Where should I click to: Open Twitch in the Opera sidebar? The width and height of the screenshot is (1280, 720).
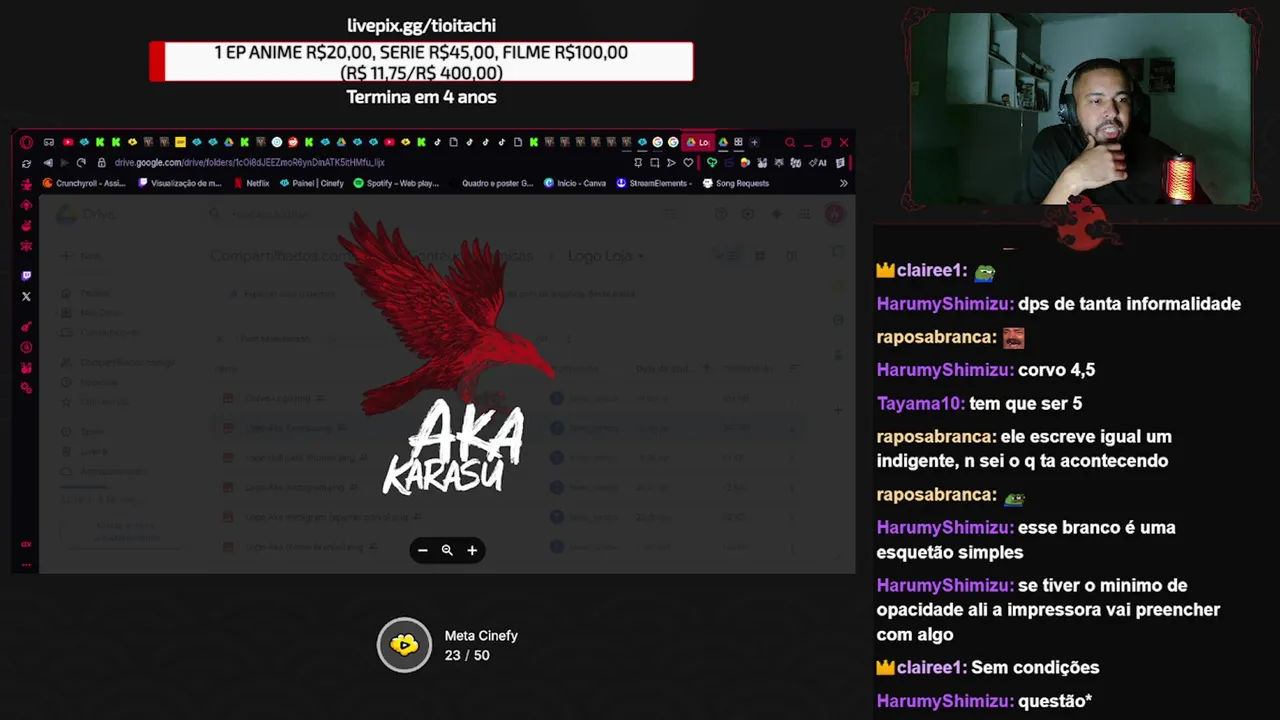click(x=26, y=276)
